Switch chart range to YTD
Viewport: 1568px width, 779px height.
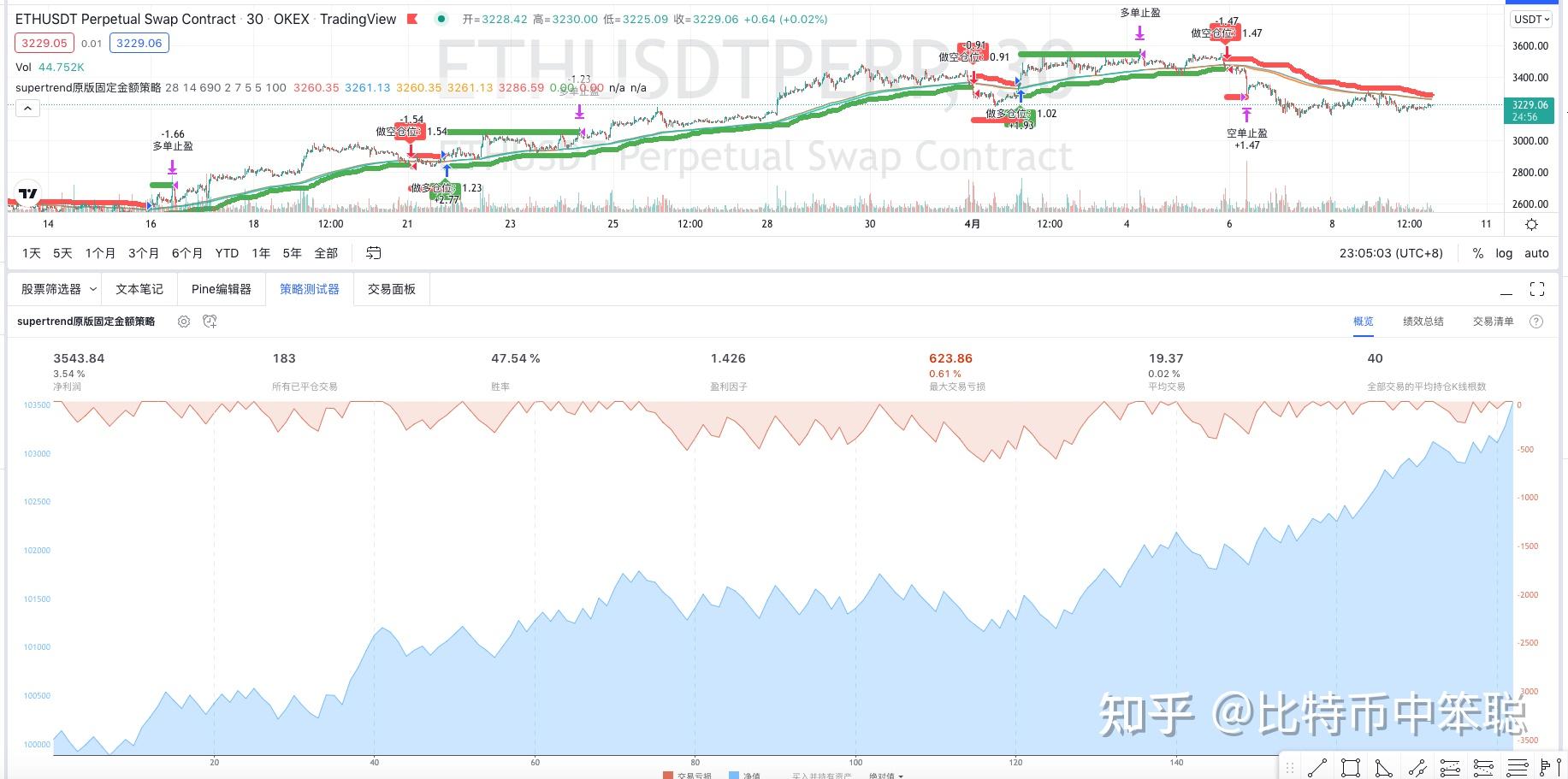point(227,253)
